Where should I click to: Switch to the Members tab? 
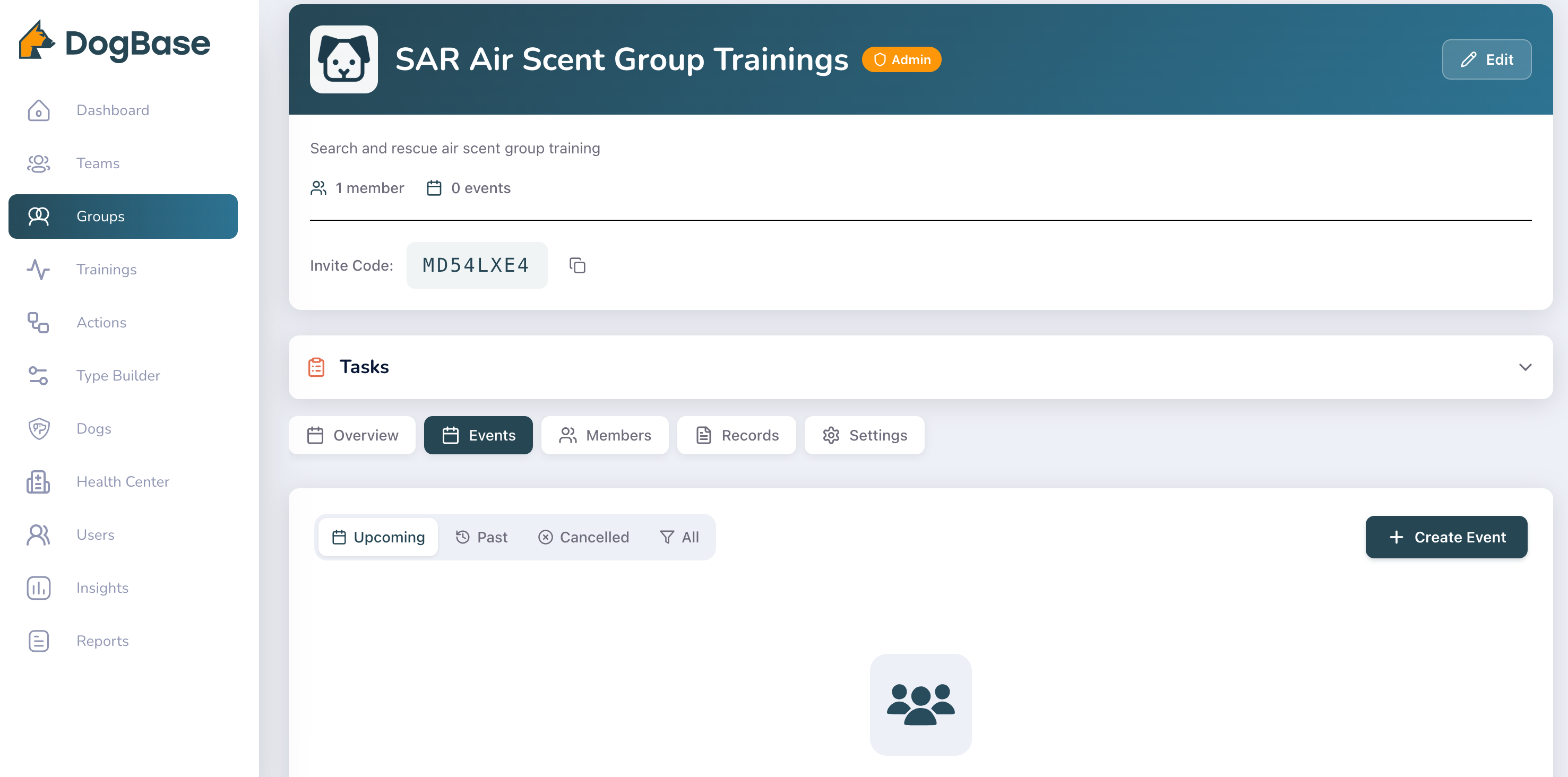point(605,436)
